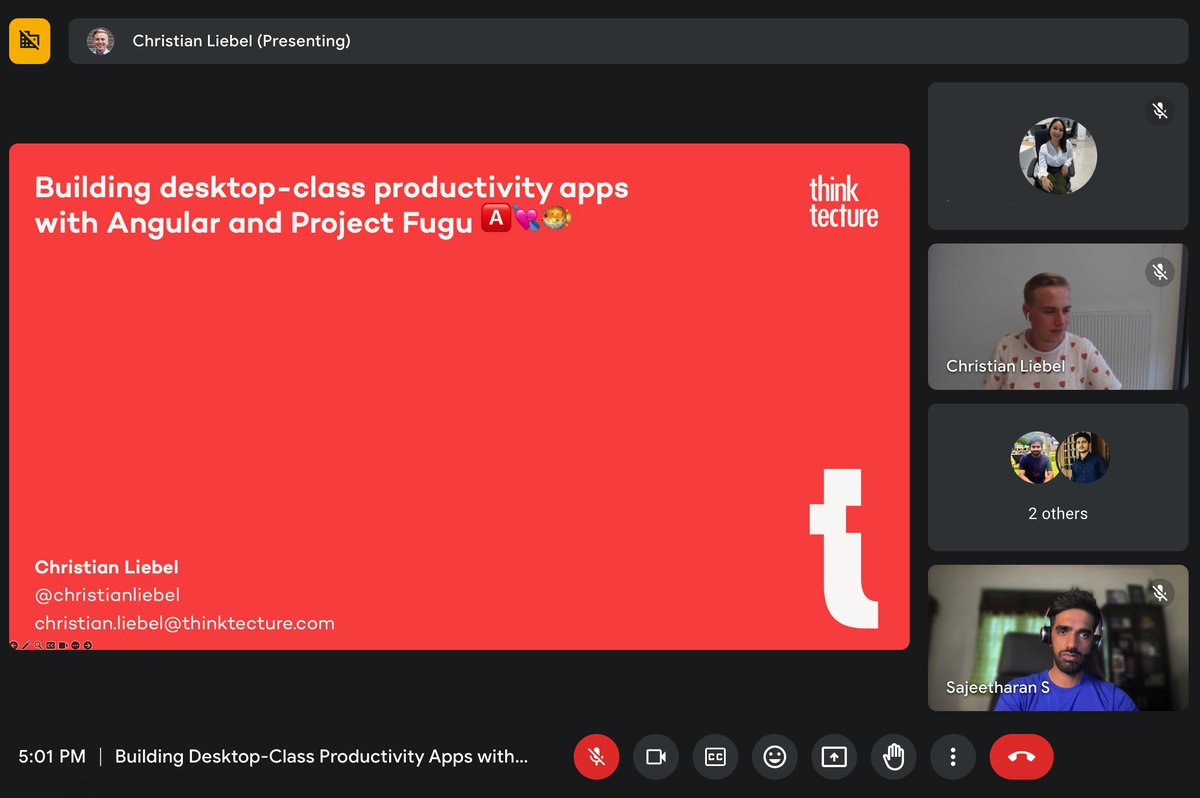Open more options menu
Screen dimensions: 1200x798
click(953, 757)
